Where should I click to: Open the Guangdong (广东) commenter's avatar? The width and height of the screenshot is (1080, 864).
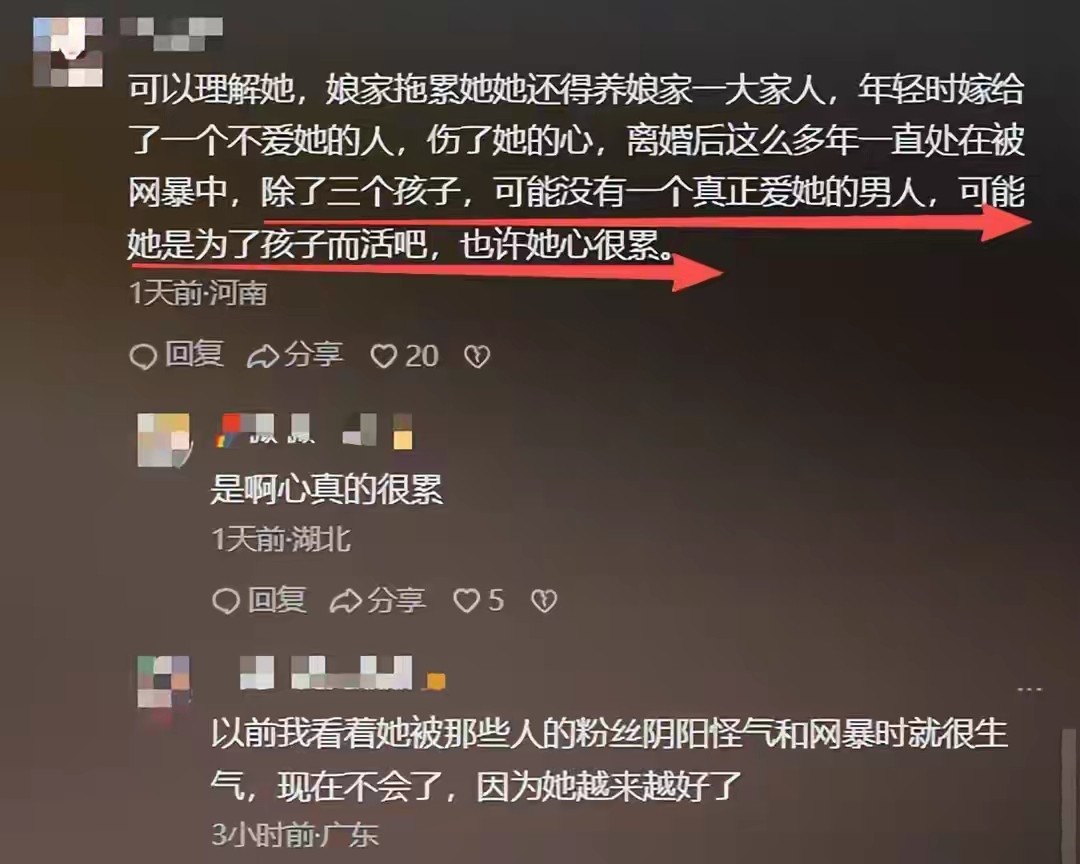coord(164,682)
